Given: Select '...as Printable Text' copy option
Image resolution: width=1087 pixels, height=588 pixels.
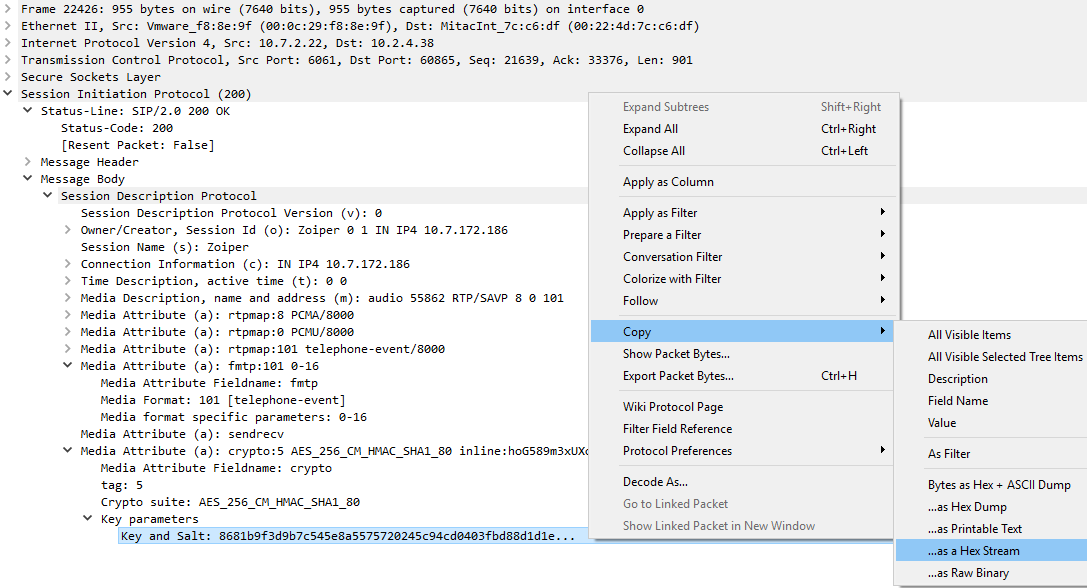Looking at the screenshot, I should tap(974, 529).
